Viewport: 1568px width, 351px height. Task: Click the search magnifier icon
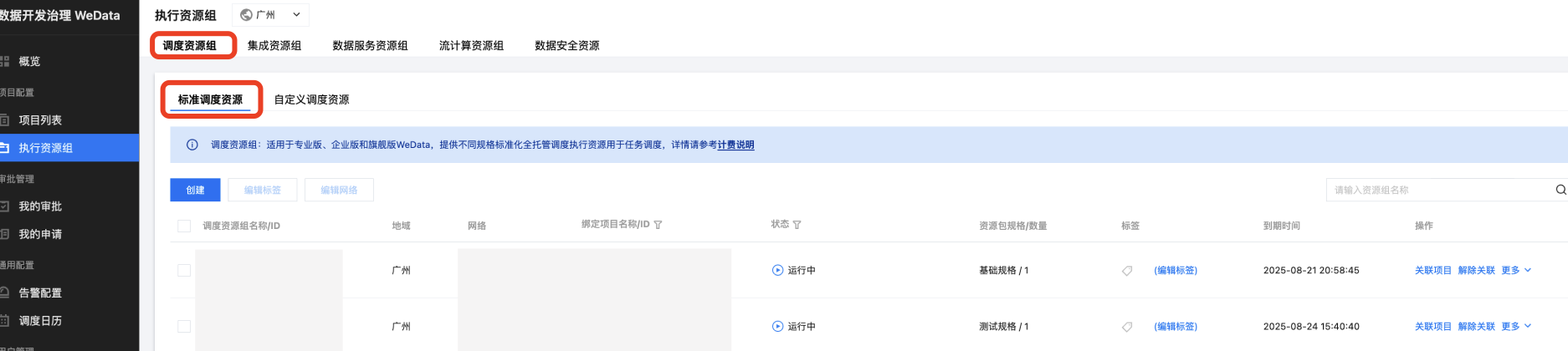click(x=1560, y=190)
